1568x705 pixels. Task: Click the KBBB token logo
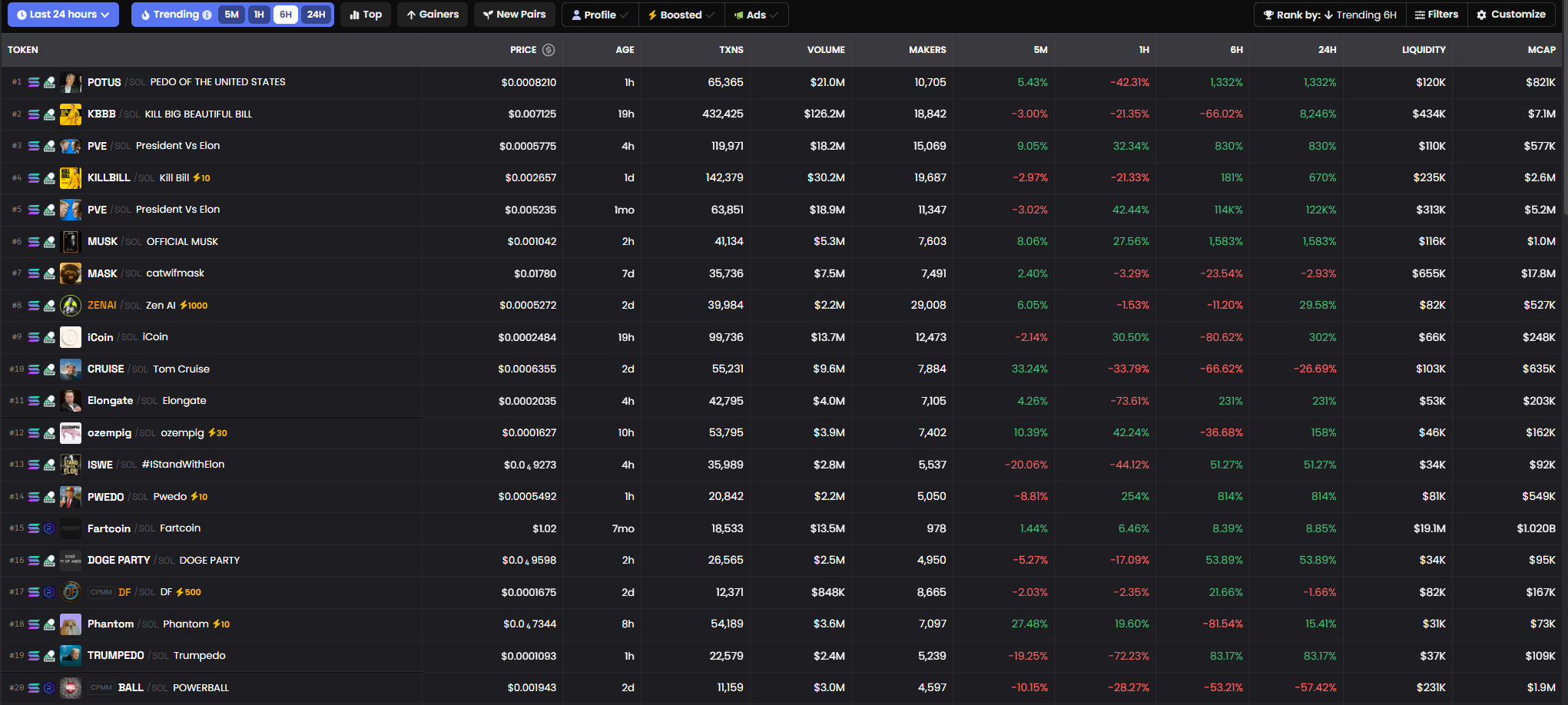(71, 114)
